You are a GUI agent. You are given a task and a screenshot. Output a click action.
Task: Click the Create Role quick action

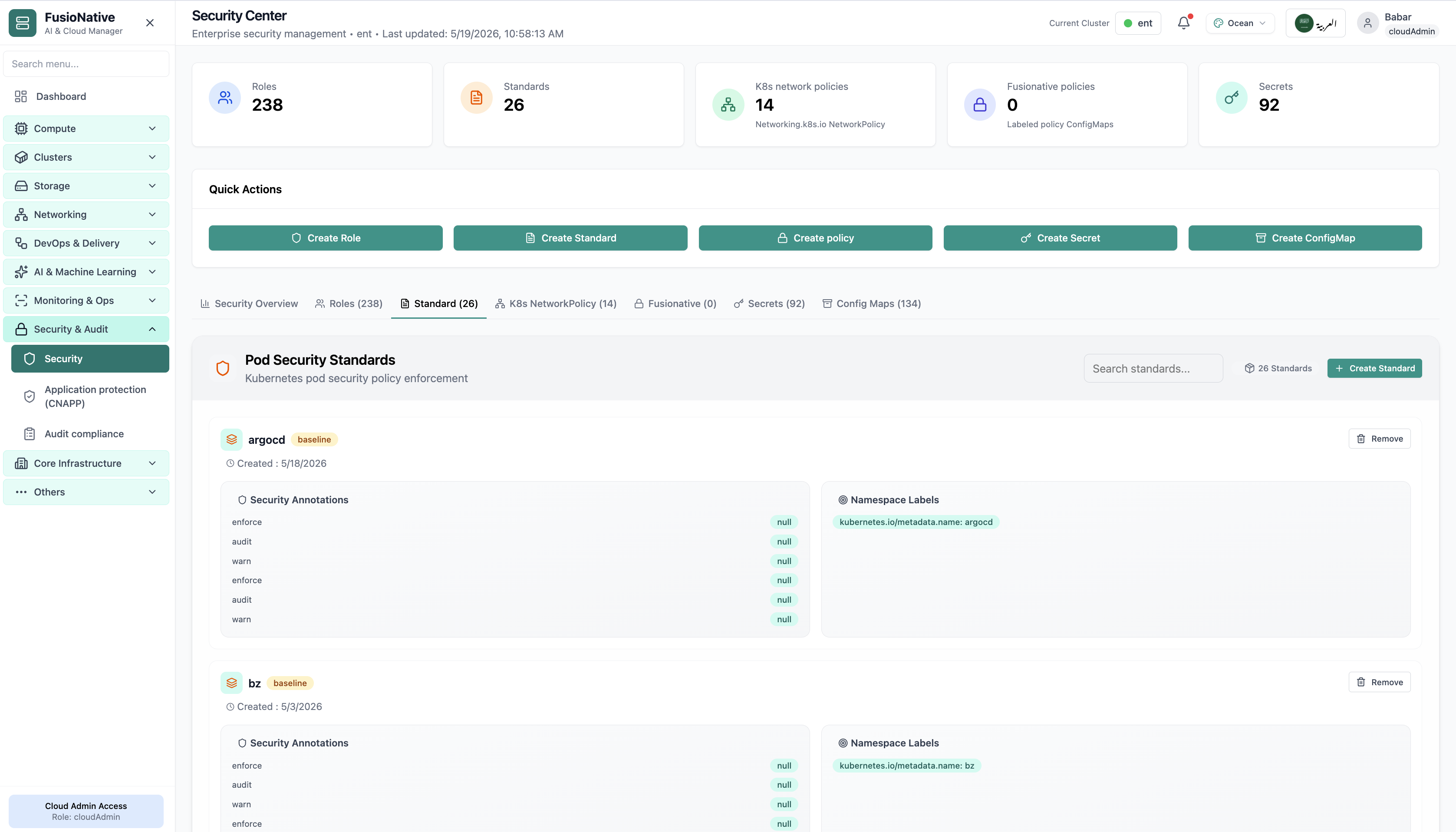point(326,238)
